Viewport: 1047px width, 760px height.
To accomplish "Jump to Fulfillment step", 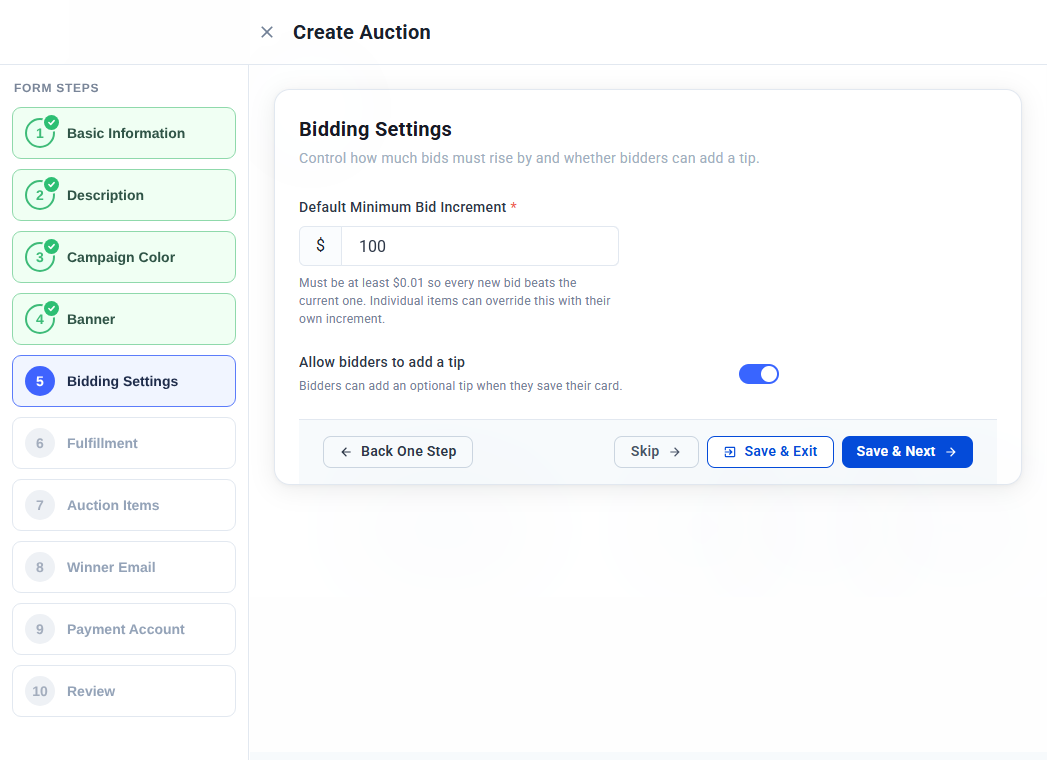I will click(x=124, y=443).
